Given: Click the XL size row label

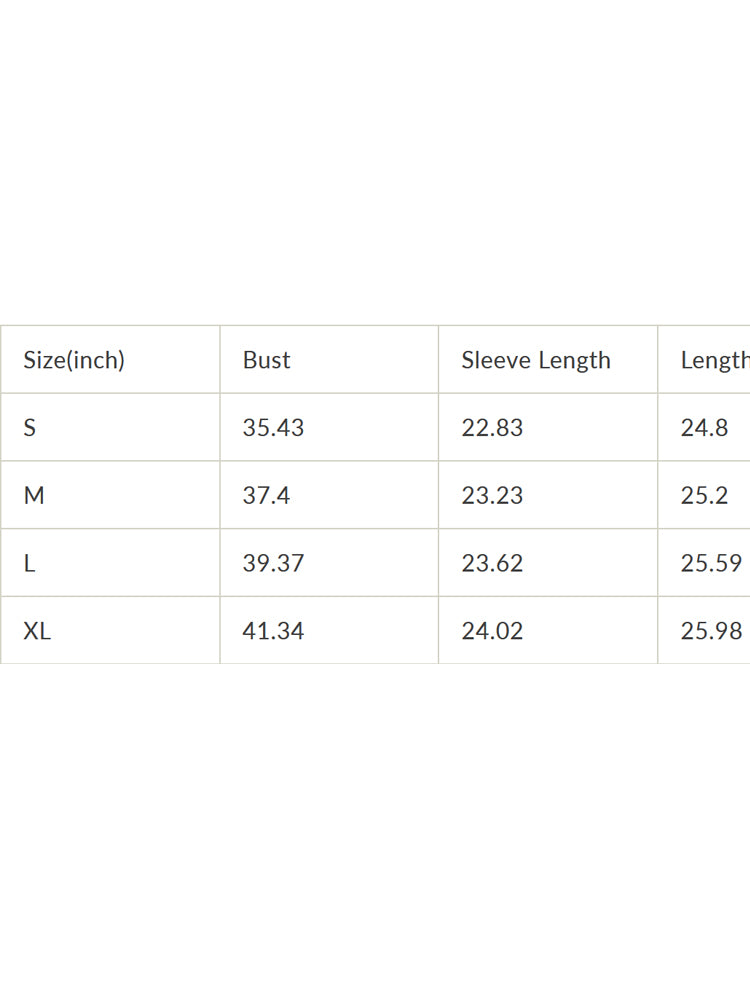Looking at the screenshot, I should (x=37, y=632).
